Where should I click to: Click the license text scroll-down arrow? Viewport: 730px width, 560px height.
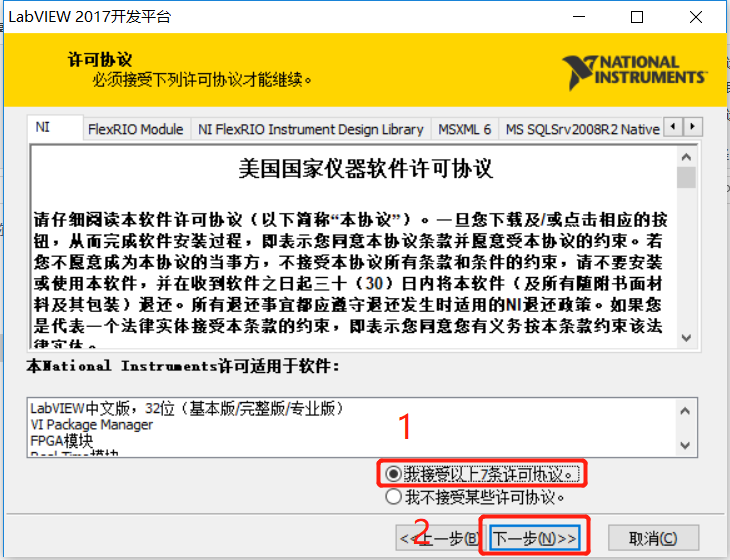[686, 338]
